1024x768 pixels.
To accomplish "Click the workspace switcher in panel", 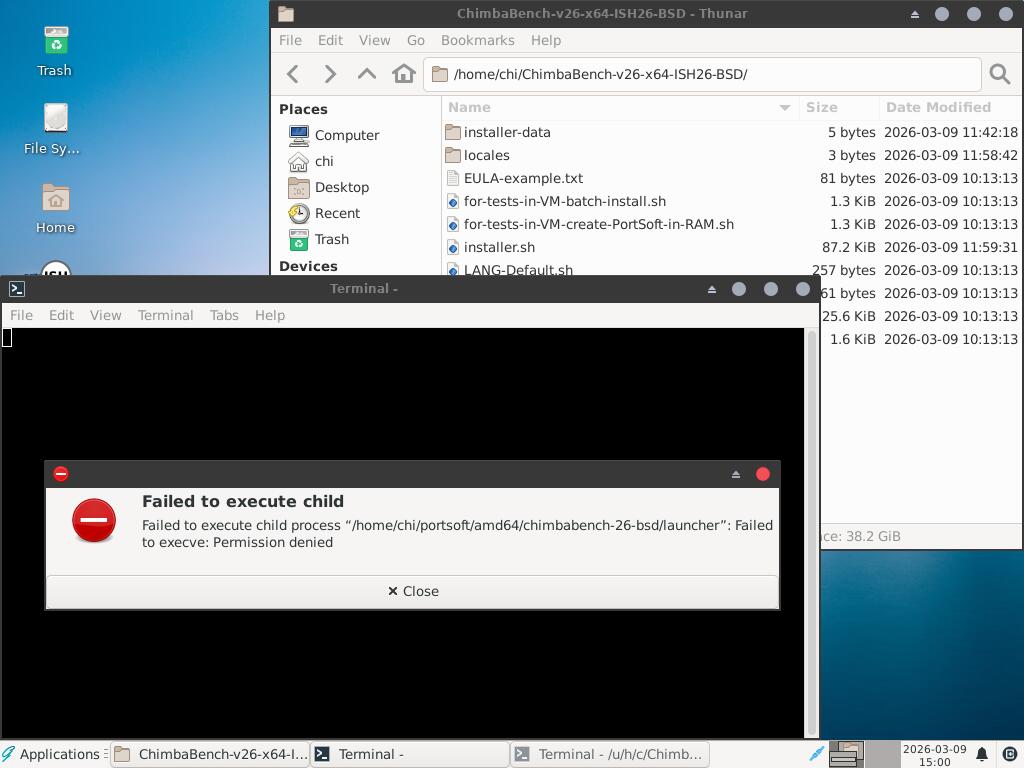I will tap(864, 754).
